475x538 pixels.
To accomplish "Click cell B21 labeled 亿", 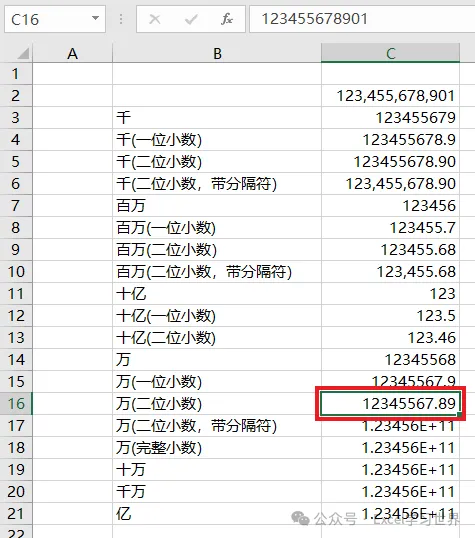I will coord(217,513).
